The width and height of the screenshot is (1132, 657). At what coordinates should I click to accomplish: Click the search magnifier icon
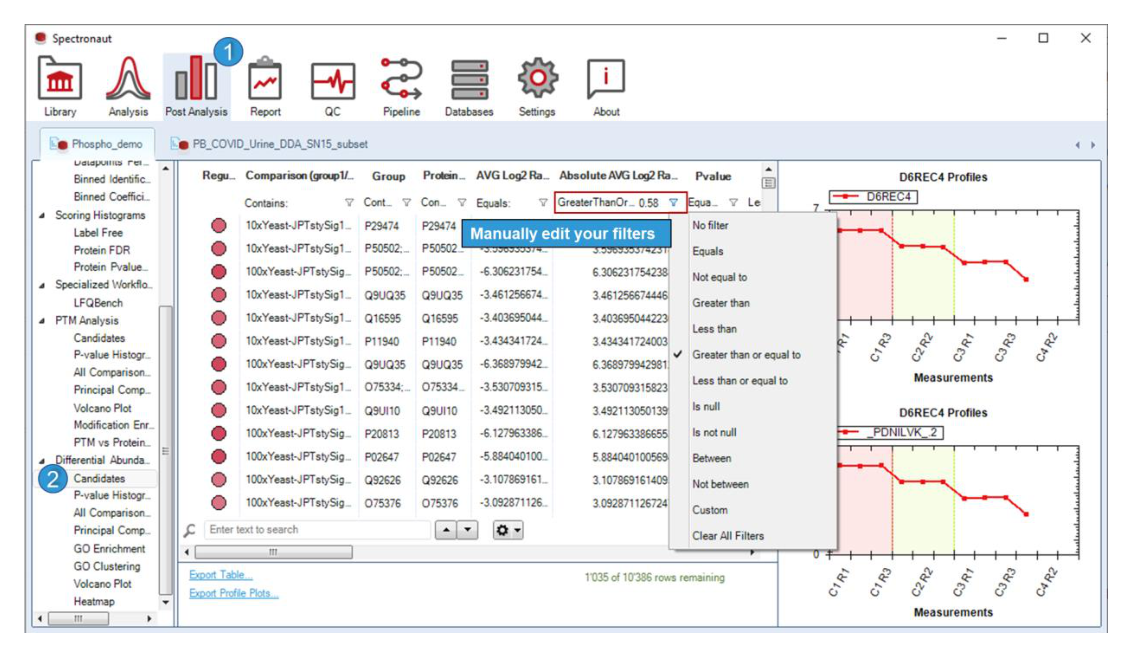coord(190,531)
